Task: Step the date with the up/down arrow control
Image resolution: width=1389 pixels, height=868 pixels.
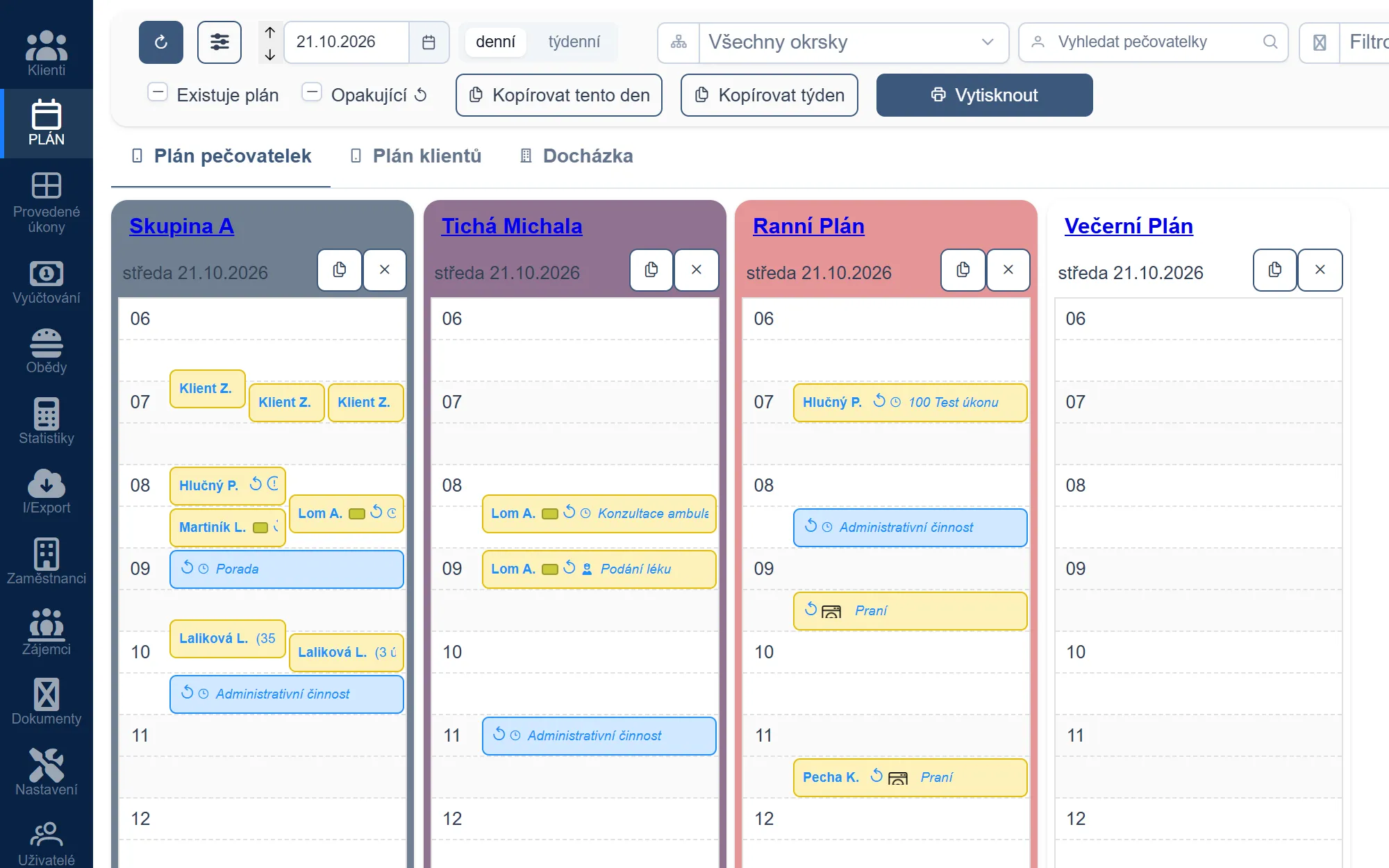Action: [x=270, y=42]
